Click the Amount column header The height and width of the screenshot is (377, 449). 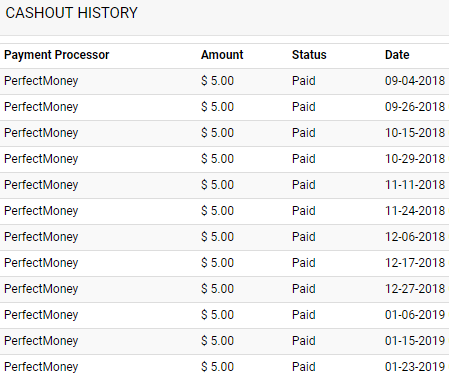coord(222,55)
